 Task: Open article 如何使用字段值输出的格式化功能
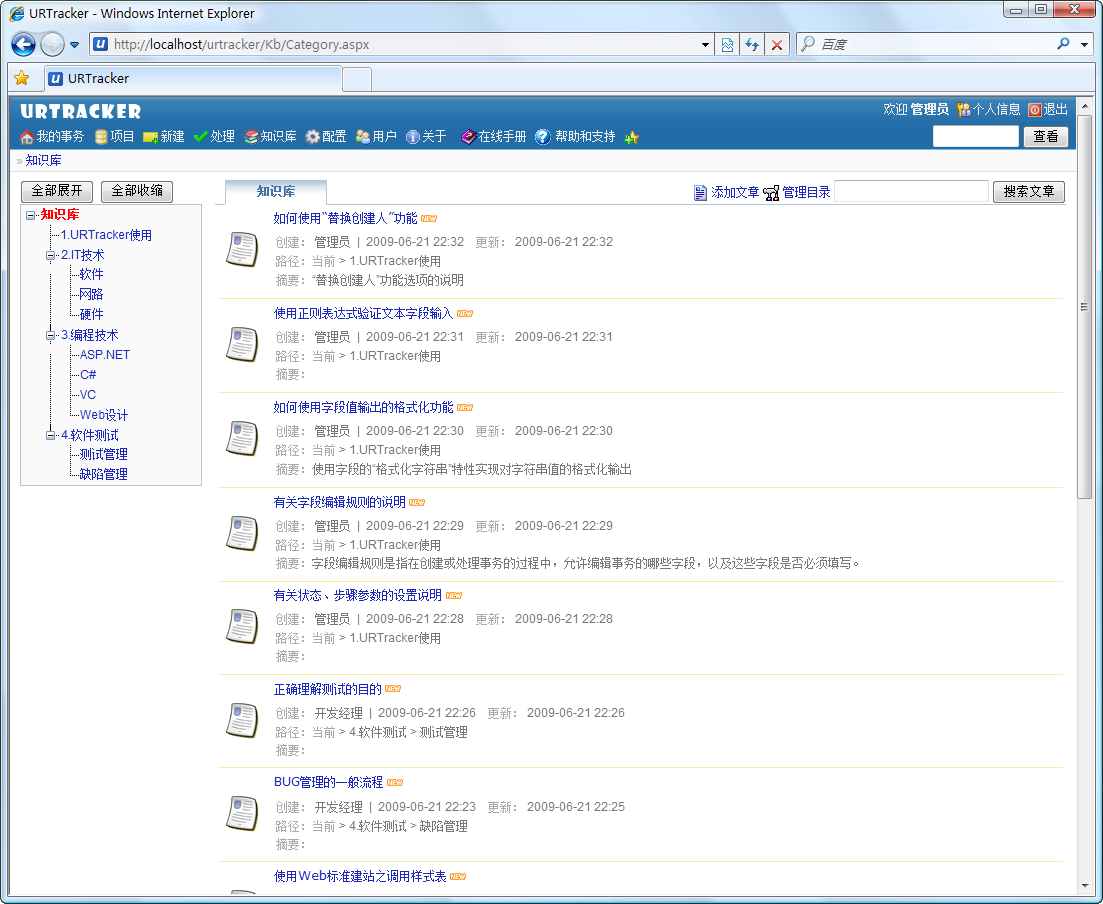tap(364, 407)
